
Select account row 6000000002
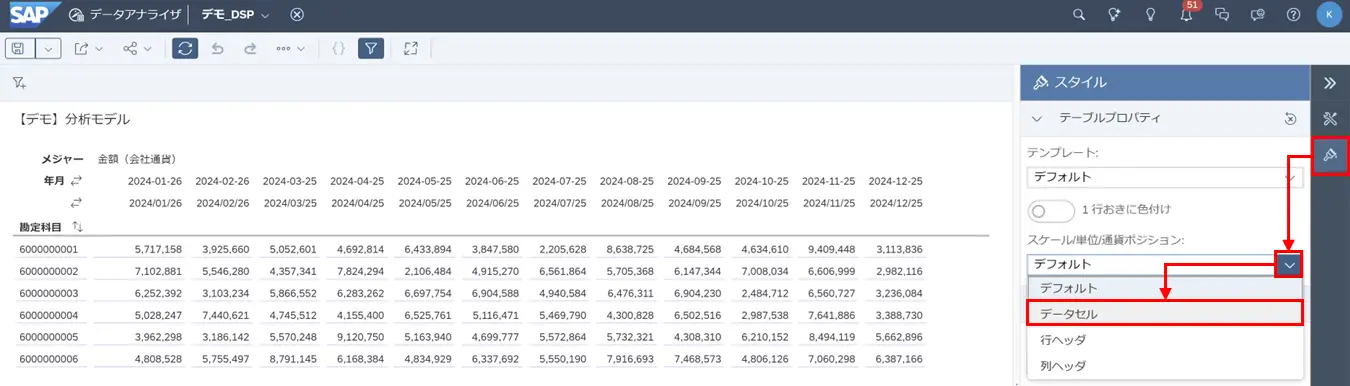pos(48,271)
